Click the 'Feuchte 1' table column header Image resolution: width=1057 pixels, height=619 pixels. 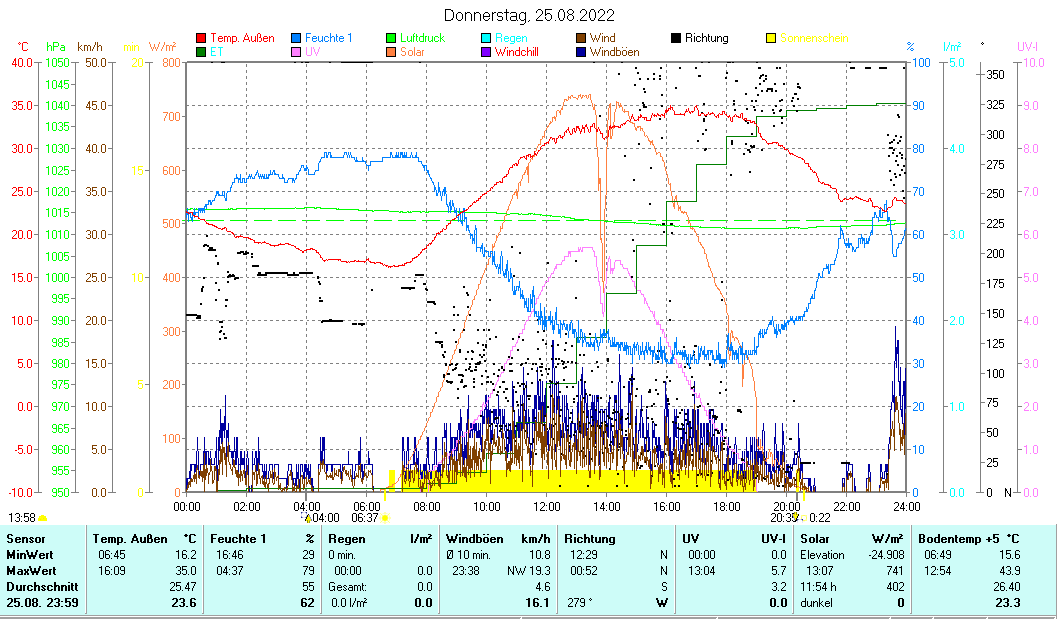(x=238, y=539)
